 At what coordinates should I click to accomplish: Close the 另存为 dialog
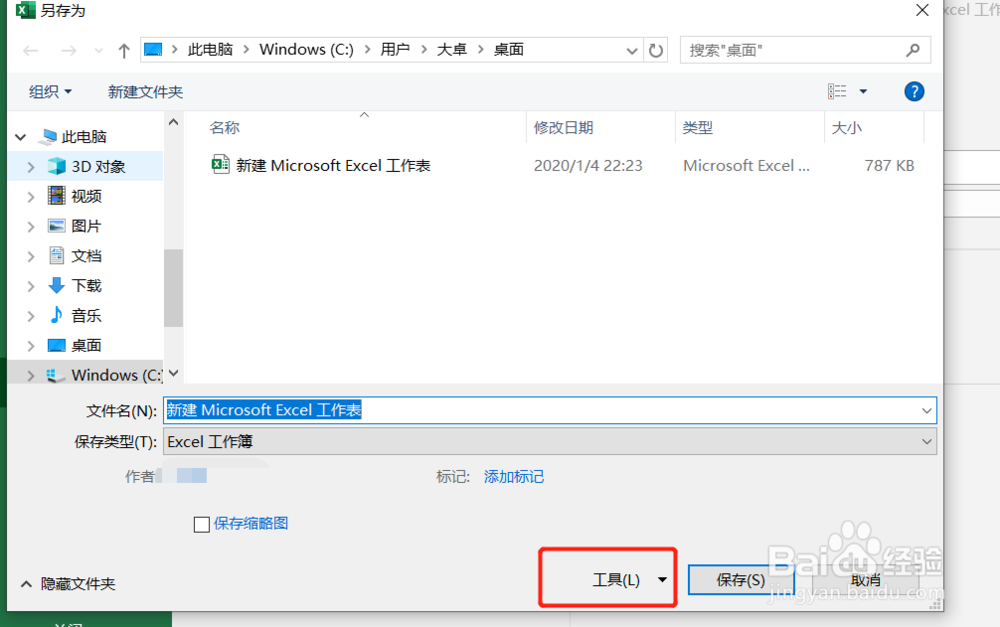point(922,10)
